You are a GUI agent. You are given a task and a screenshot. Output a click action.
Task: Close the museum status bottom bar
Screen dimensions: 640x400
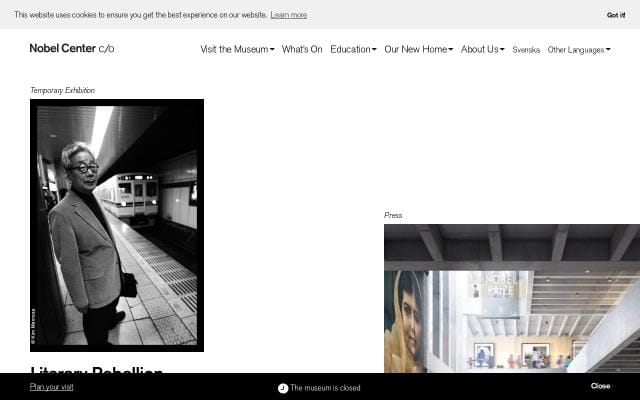[x=600, y=386]
